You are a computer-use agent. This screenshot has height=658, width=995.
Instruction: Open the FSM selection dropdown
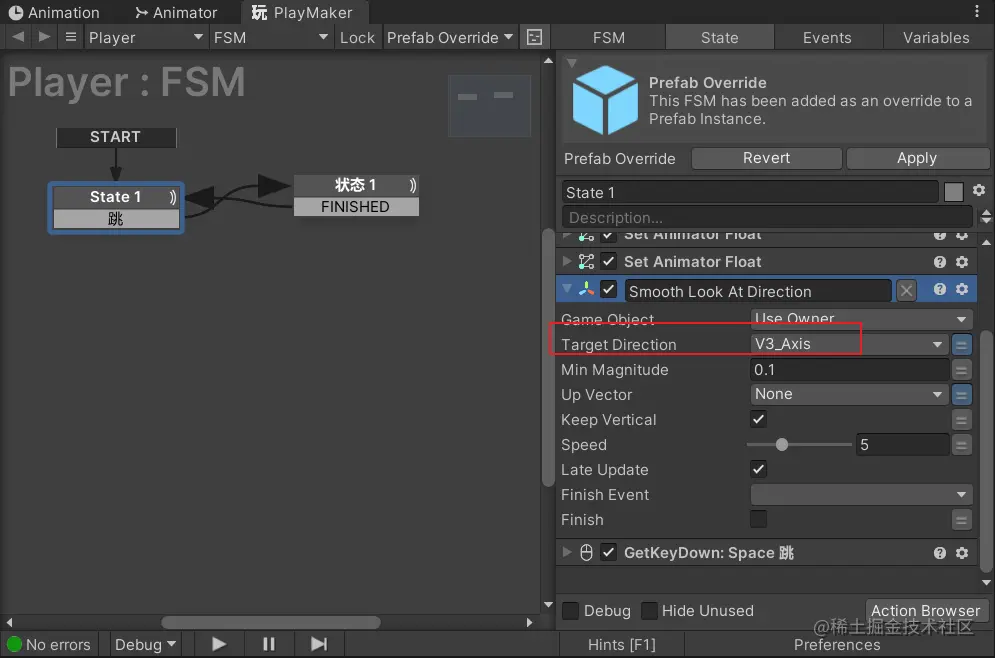270,37
